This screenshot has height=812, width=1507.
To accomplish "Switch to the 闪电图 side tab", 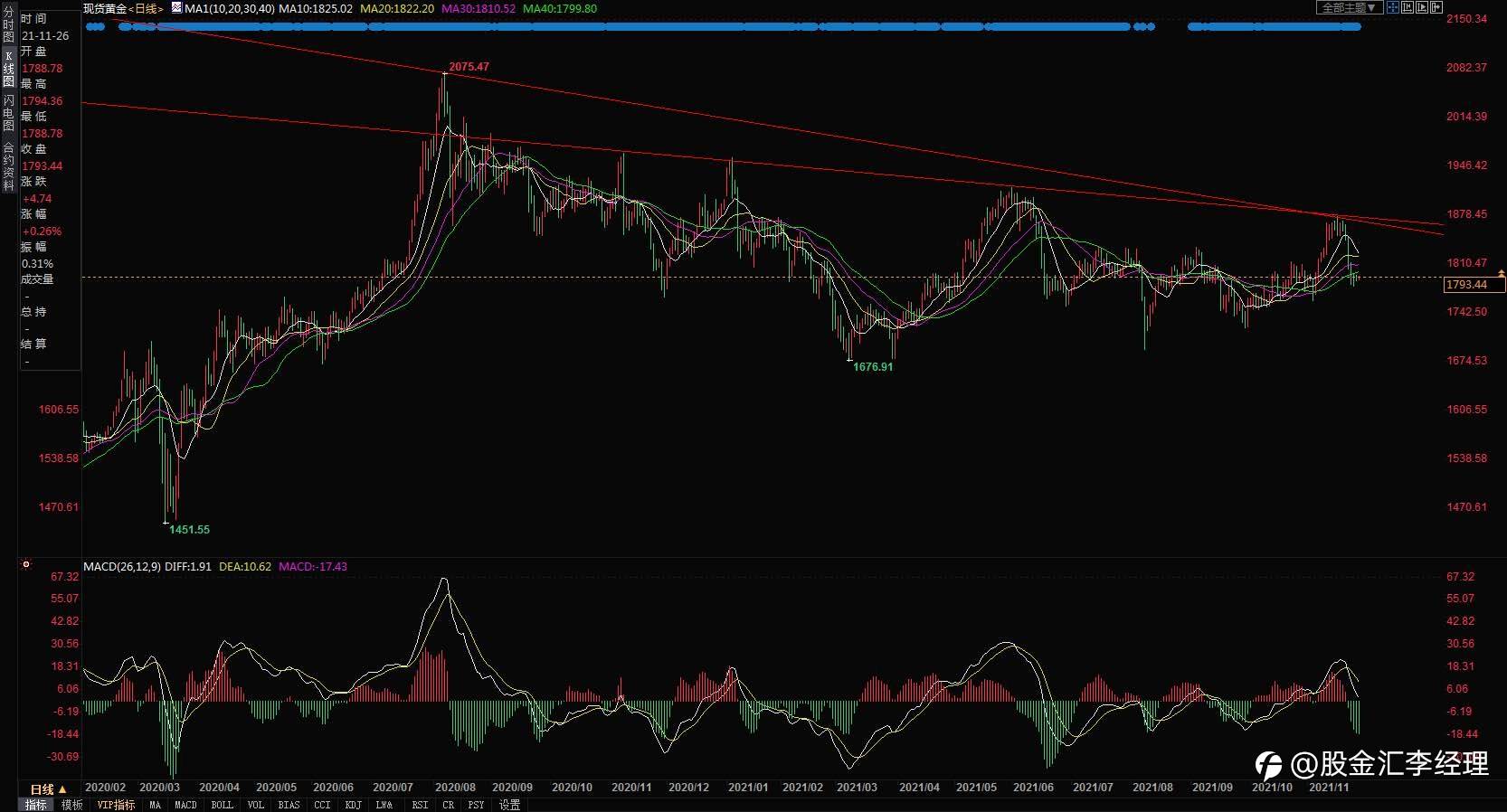I will pos(8,113).
